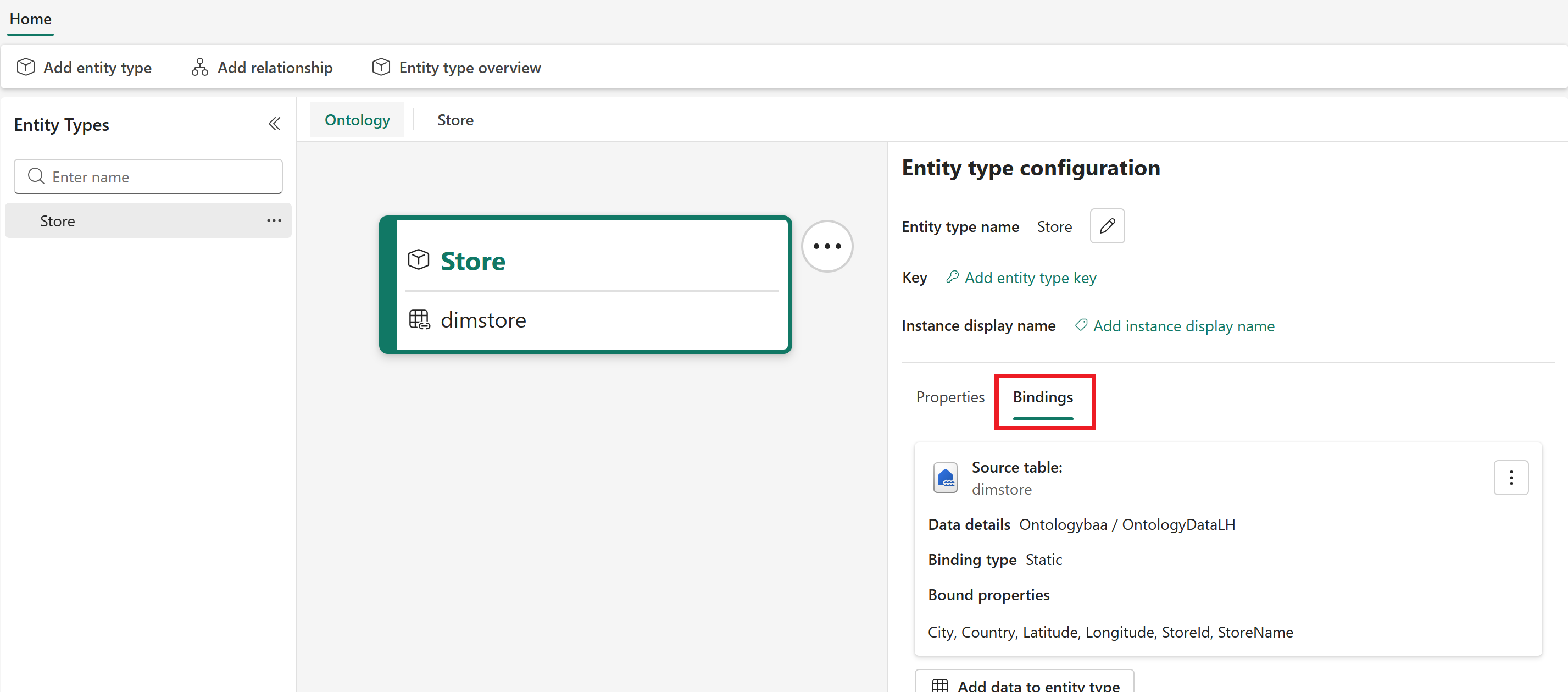Click the Store entity type name value
The height and width of the screenshot is (692, 1568).
[1054, 226]
